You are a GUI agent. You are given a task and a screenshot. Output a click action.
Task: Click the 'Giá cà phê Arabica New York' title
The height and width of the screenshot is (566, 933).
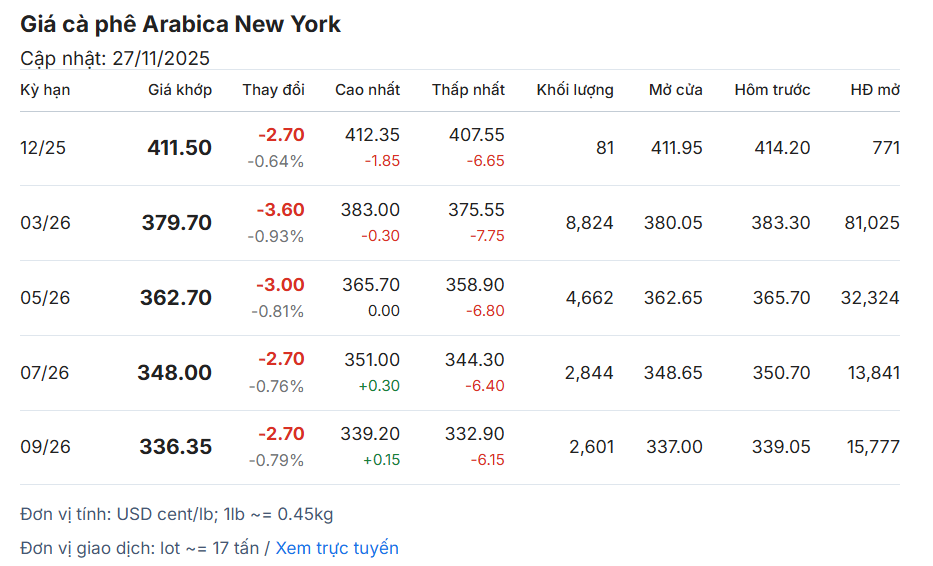point(180,24)
